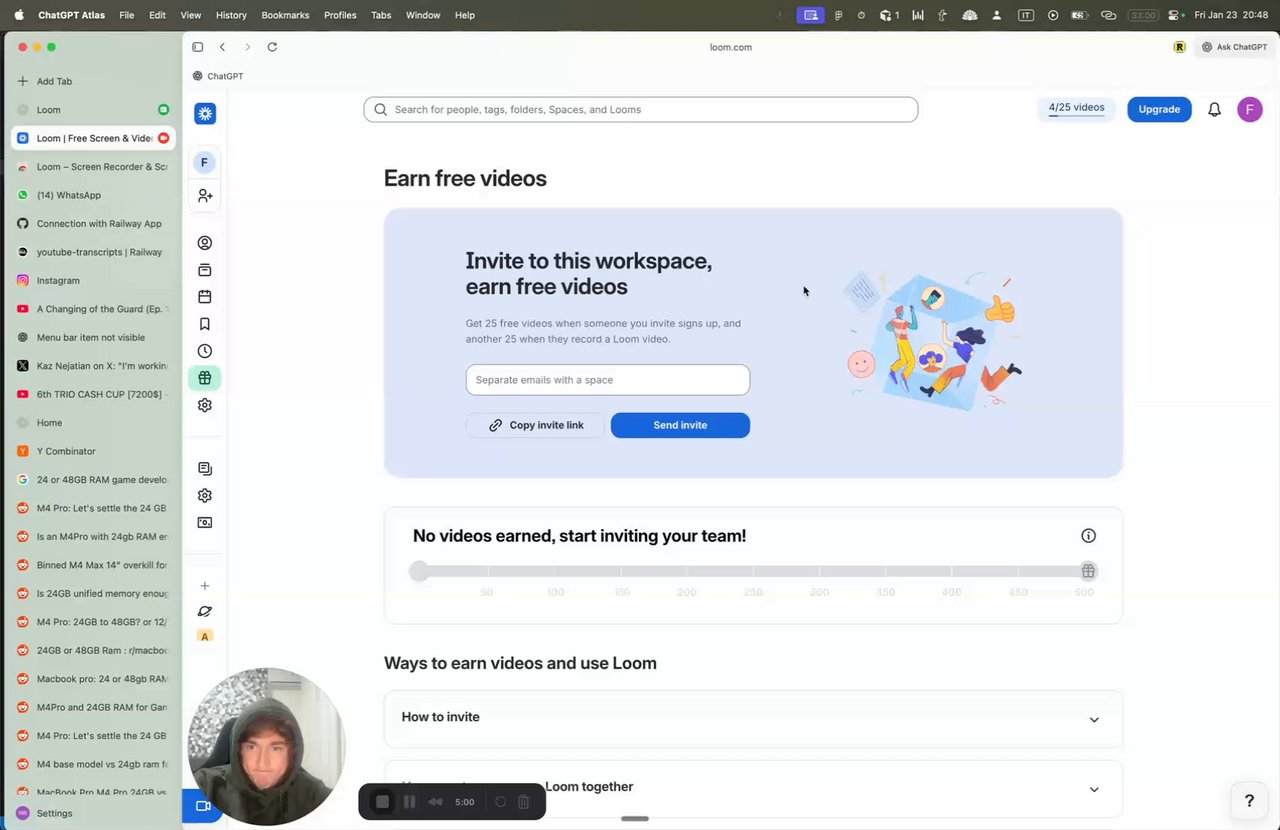Image resolution: width=1280 pixels, height=830 pixels.
Task: Click the start knob of earned videos bar
Action: pos(419,571)
